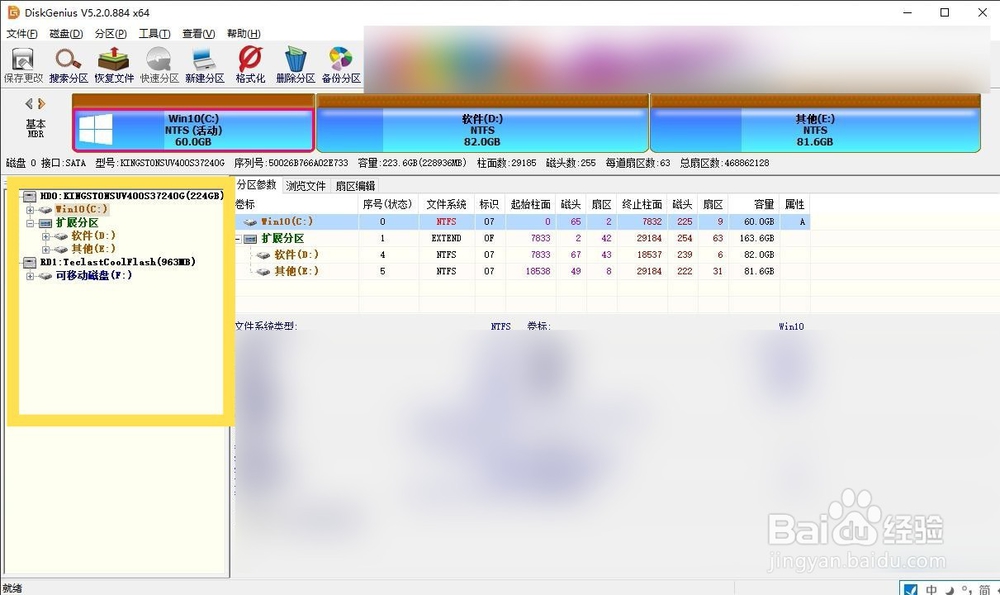Click 其他(E:) row in partition table
This screenshot has width=1000, height=595.
point(522,271)
